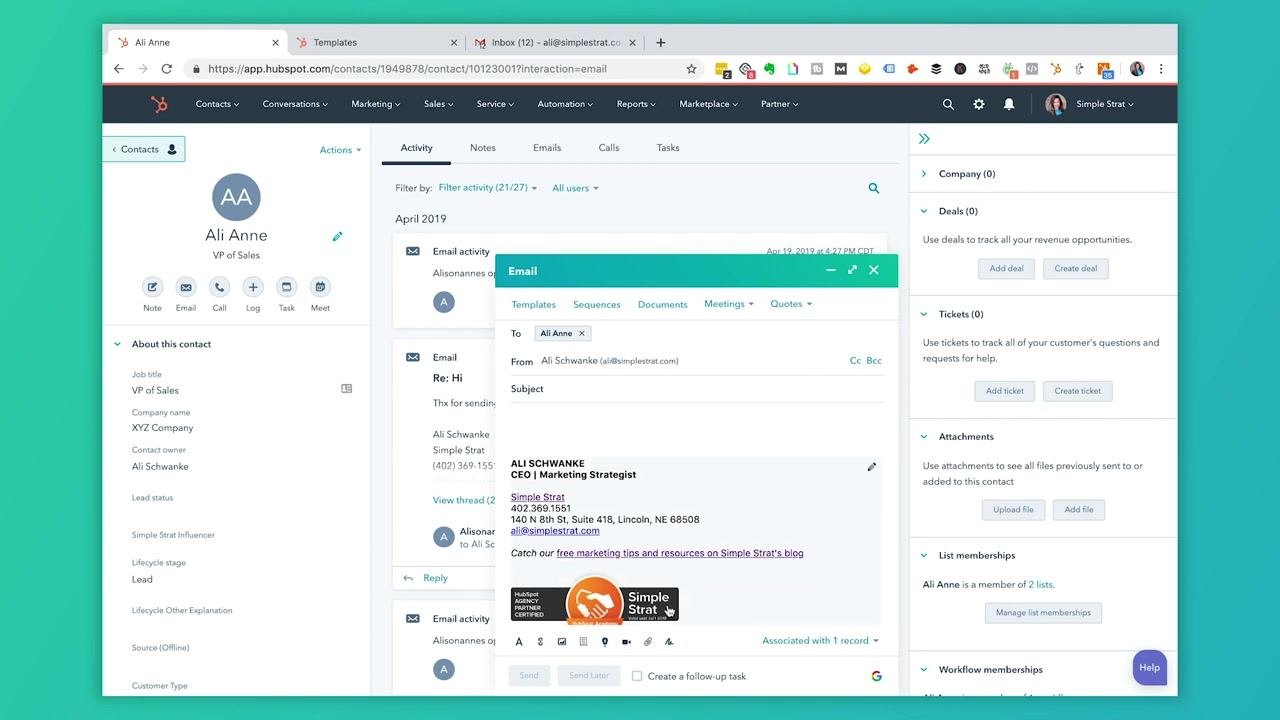Viewport: 1280px width, 720px height.
Task: Open the Associated with 1 record dropdown
Action: pyautogui.click(x=821, y=641)
